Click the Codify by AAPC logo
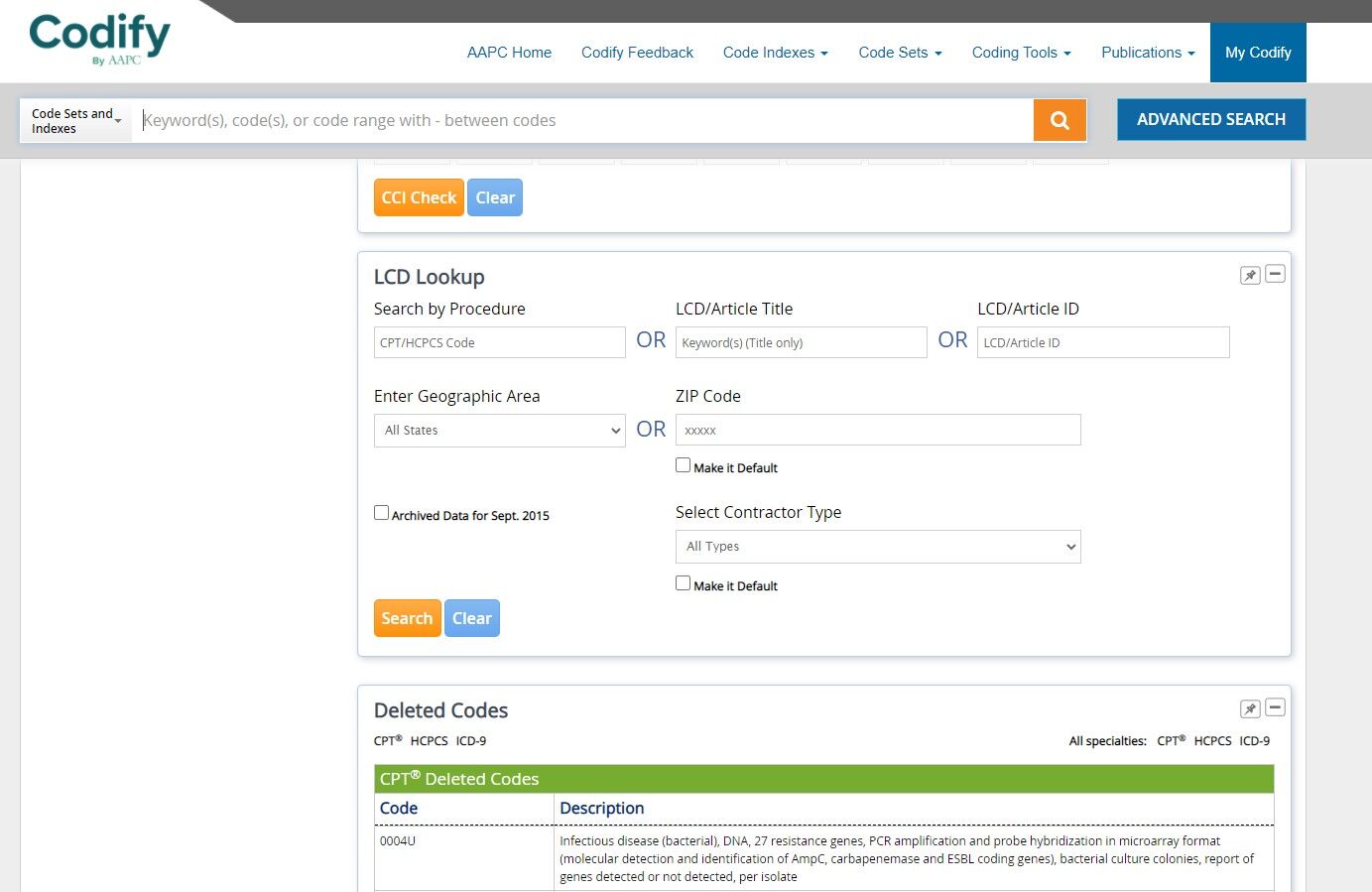1372x892 pixels. [x=98, y=38]
